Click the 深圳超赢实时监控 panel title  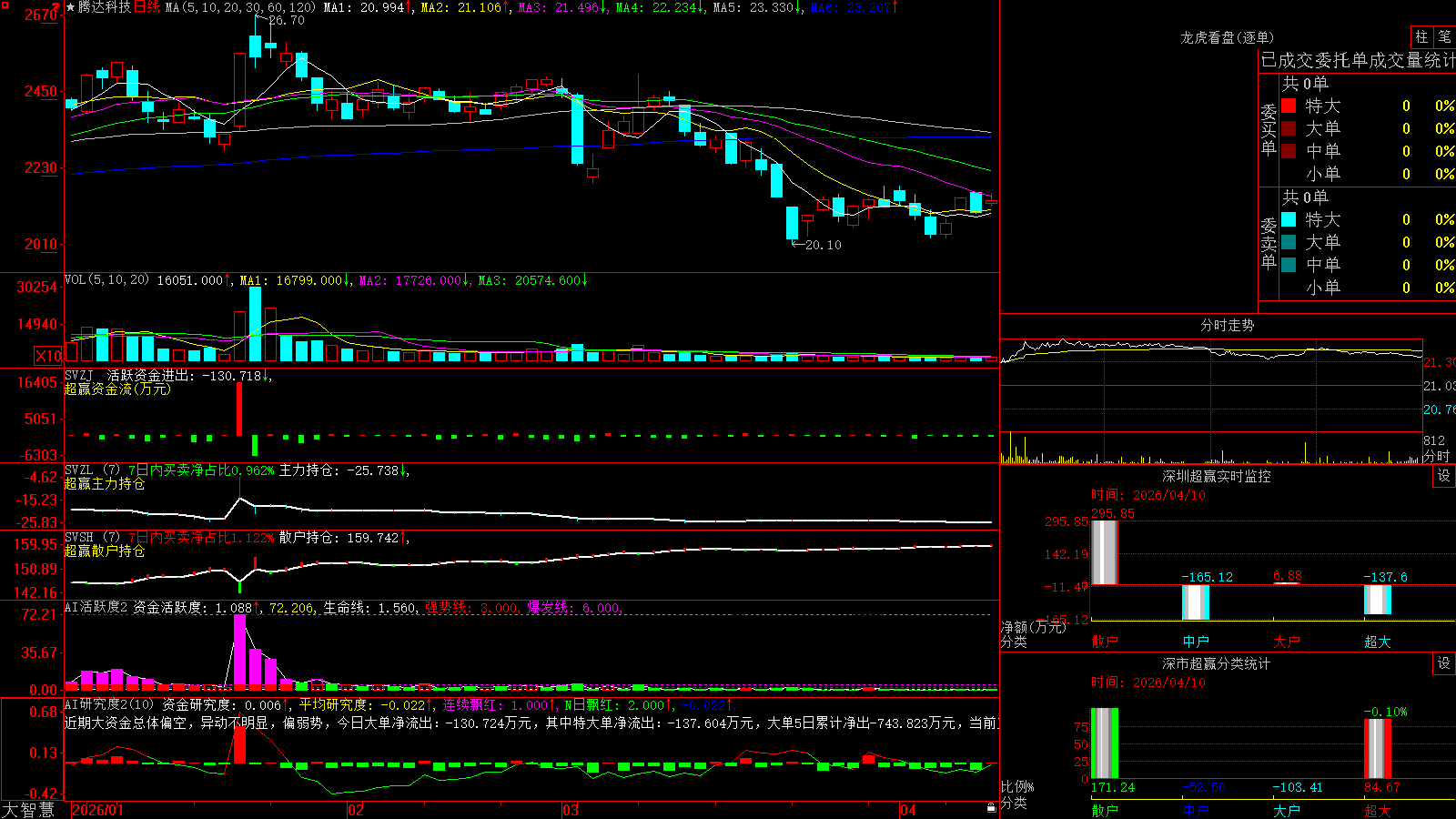click(x=1217, y=476)
